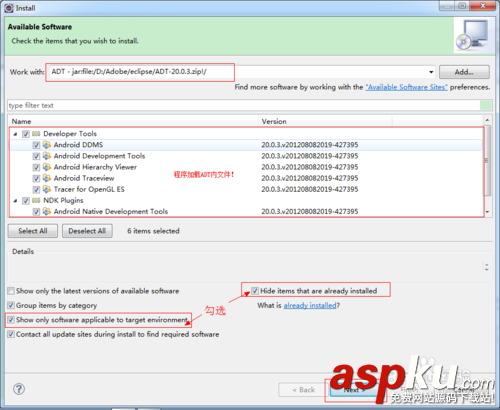Uncheck the NDK Plugins category checkbox
This screenshot has height=410, width=500.
click(26, 201)
